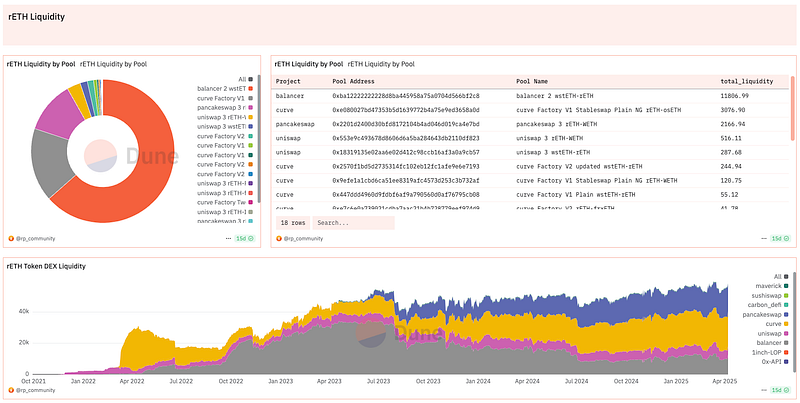This screenshot has width=800, height=403.
Task: Click the 'pancakeswap' cell in the Project column
Action: coord(295,124)
